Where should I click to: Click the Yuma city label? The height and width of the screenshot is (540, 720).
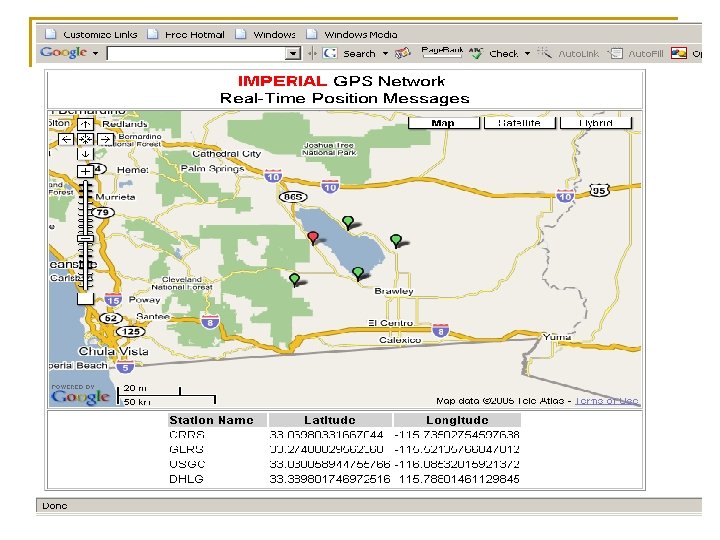pyautogui.click(x=557, y=337)
